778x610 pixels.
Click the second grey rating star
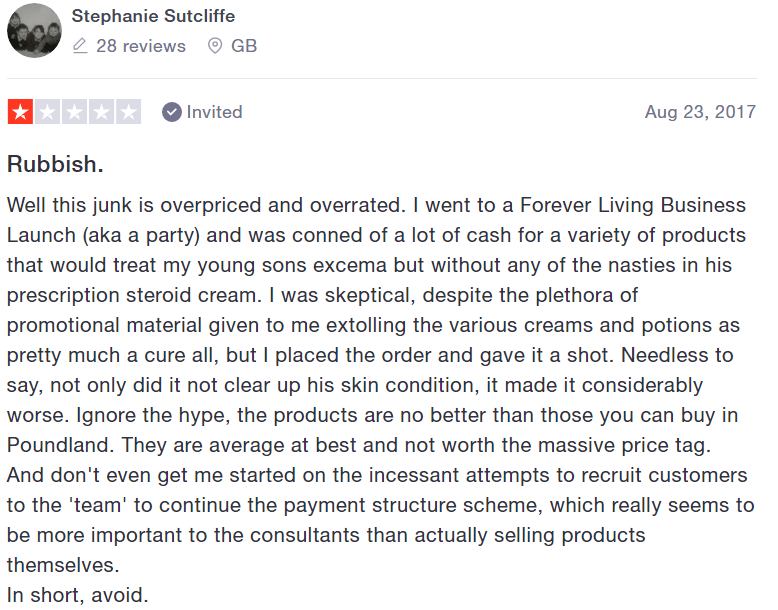click(48, 112)
